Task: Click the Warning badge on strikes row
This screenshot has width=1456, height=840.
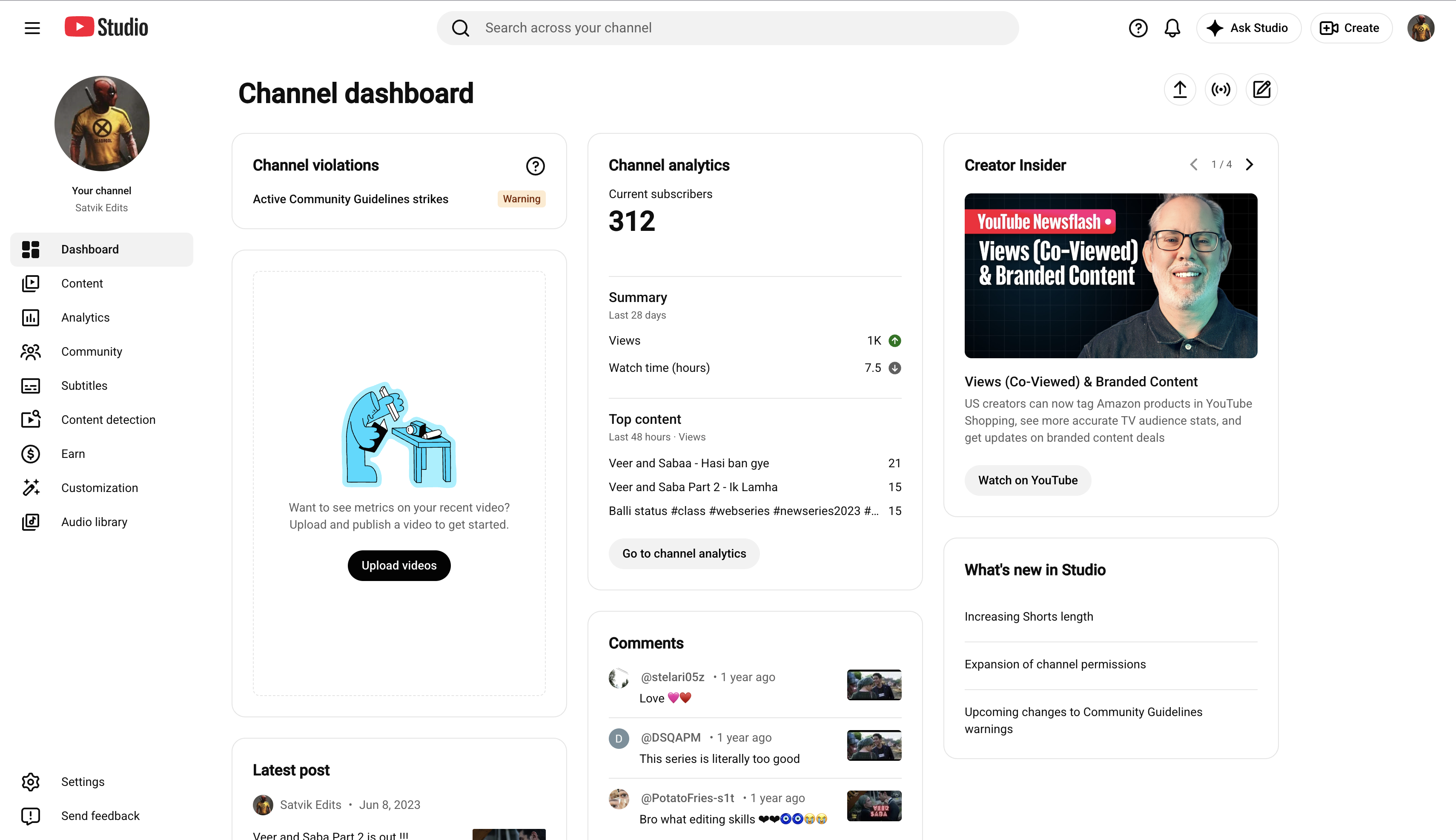Action: 521,199
